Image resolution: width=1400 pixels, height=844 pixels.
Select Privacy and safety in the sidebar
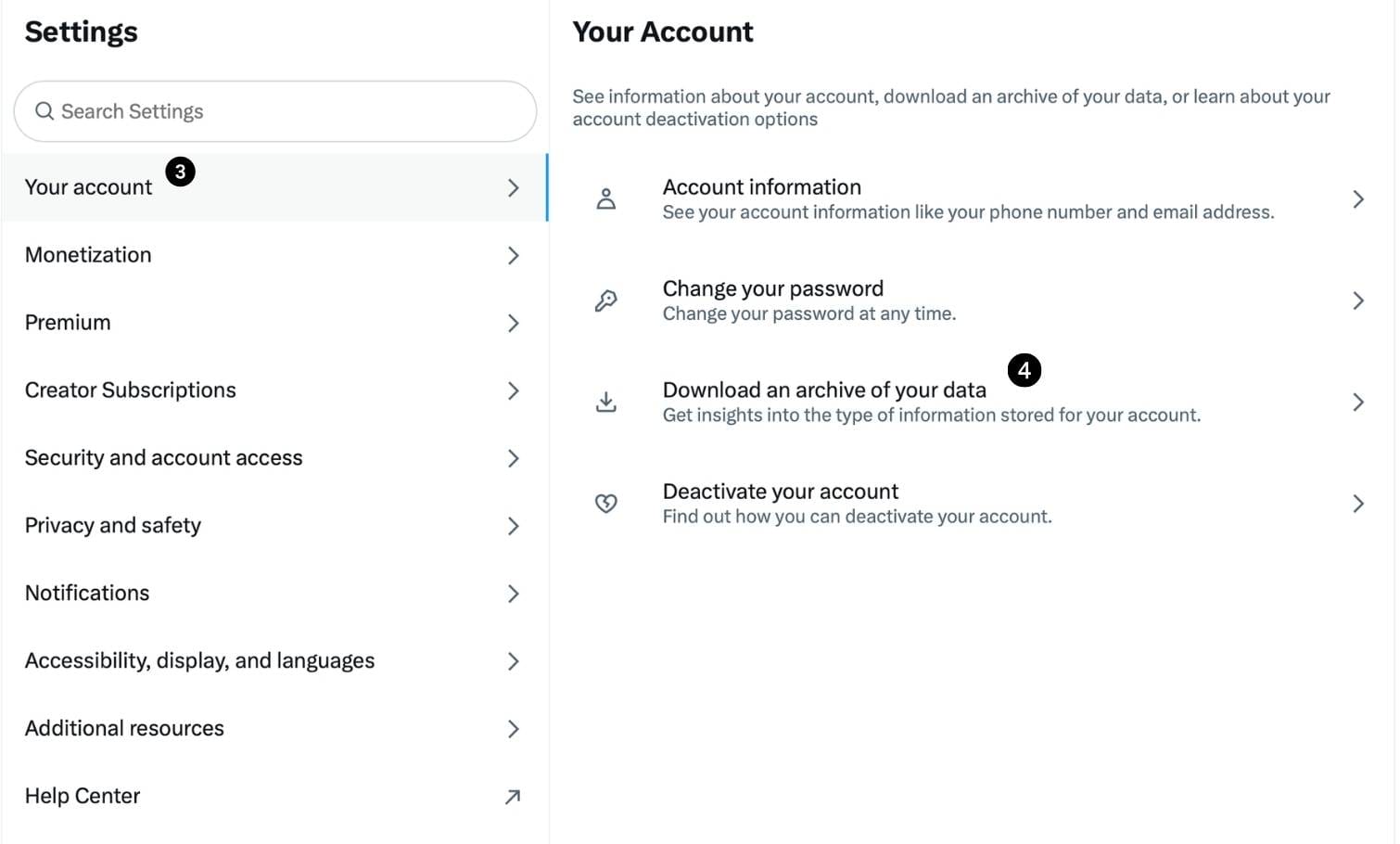(112, 526)
